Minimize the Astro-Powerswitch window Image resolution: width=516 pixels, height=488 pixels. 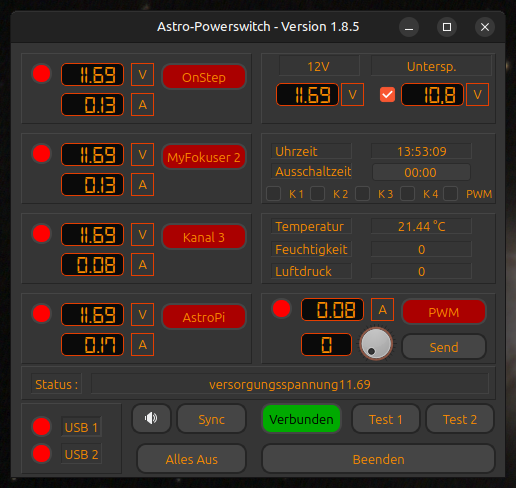pos(409,27)
